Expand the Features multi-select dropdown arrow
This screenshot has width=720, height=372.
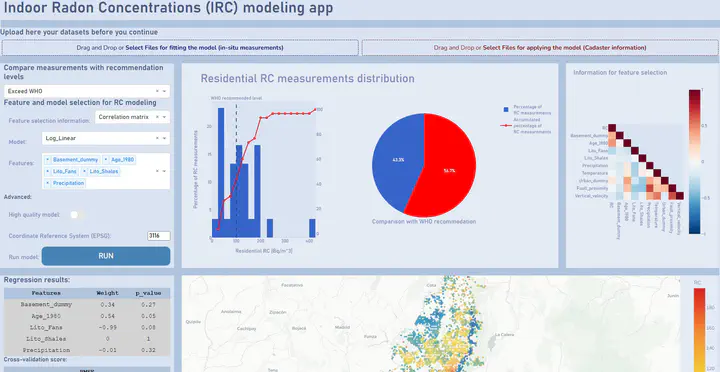[x=164, y=171]
